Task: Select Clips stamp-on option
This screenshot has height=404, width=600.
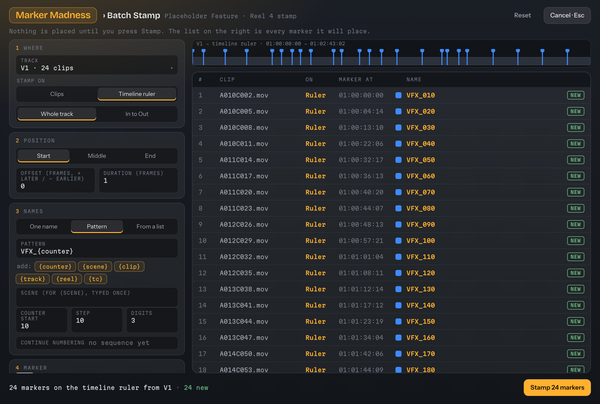Action: coord(57,94)
